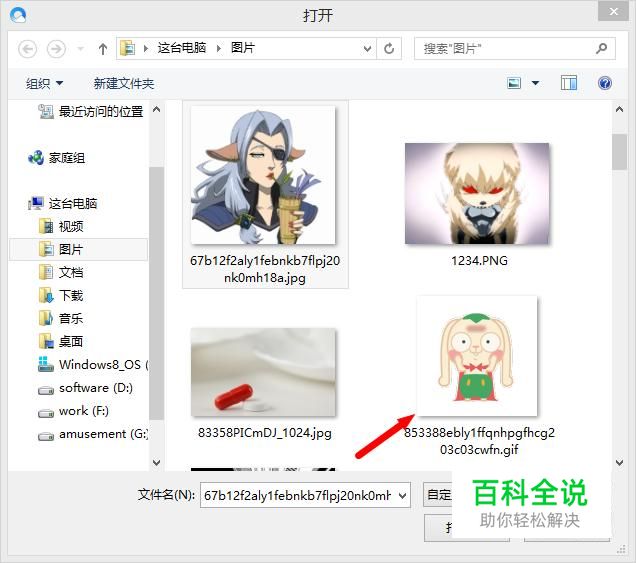Click the 最近访问的位置 icon
This screenshot has height=563, width=636.
(46, 112)
